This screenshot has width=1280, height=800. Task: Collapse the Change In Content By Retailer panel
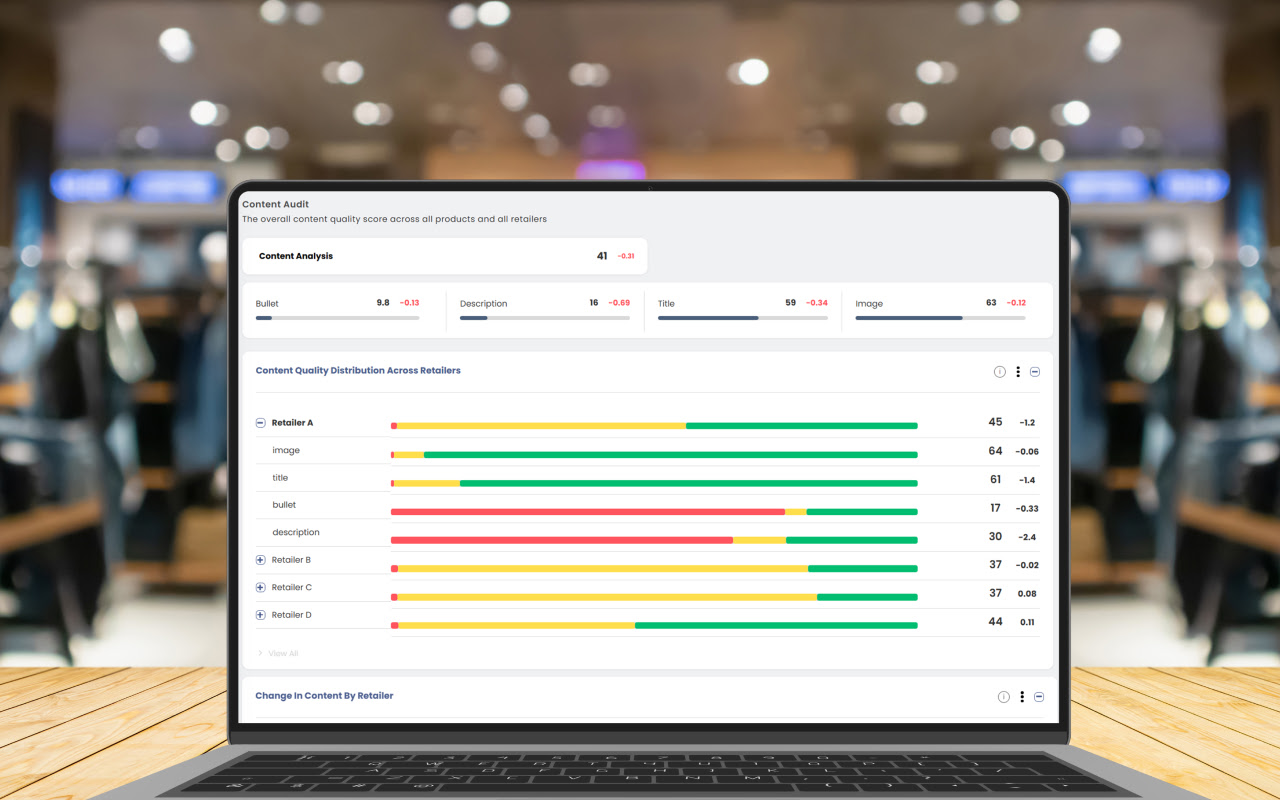(1039, 697)
